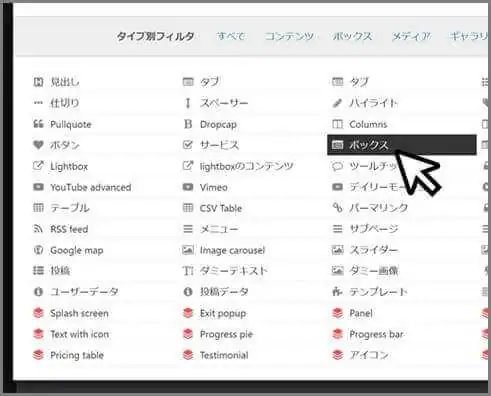
Task: Click the 投稿 list icon
Action: [x=38, y=270]
